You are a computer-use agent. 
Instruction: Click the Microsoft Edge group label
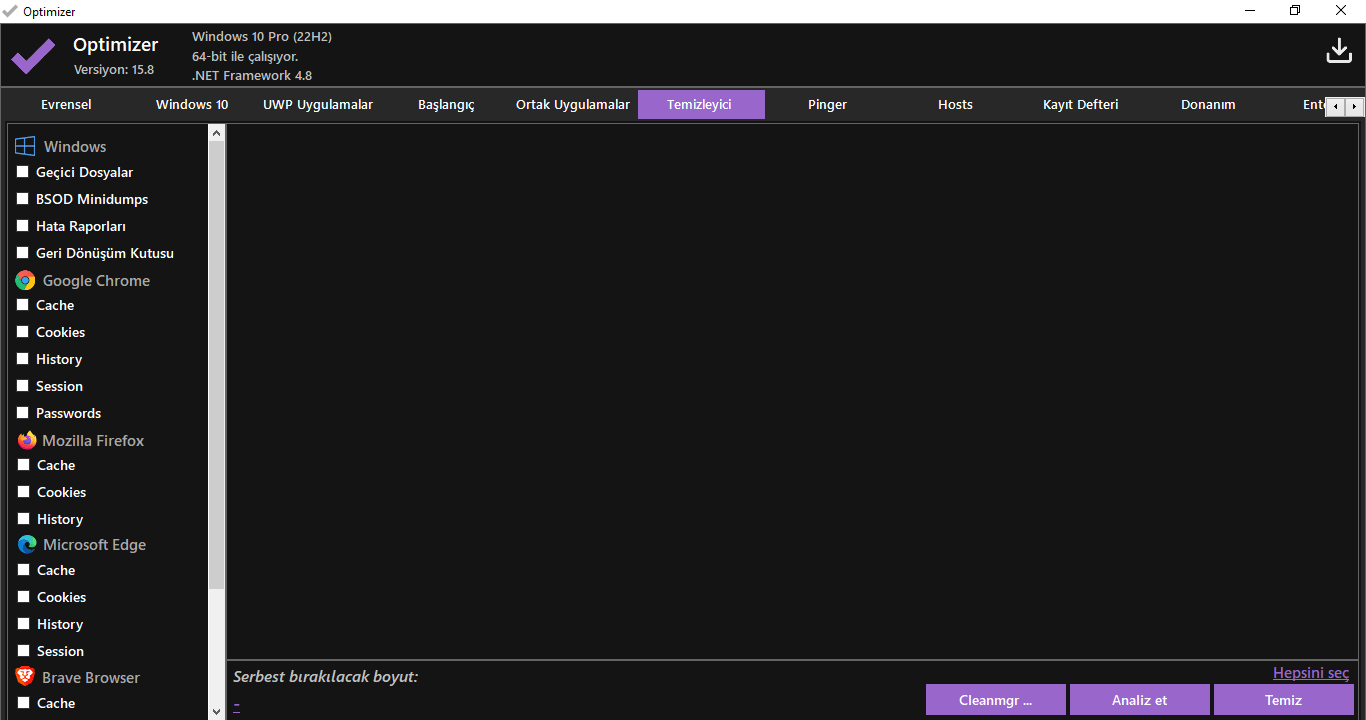pos(94,545)
